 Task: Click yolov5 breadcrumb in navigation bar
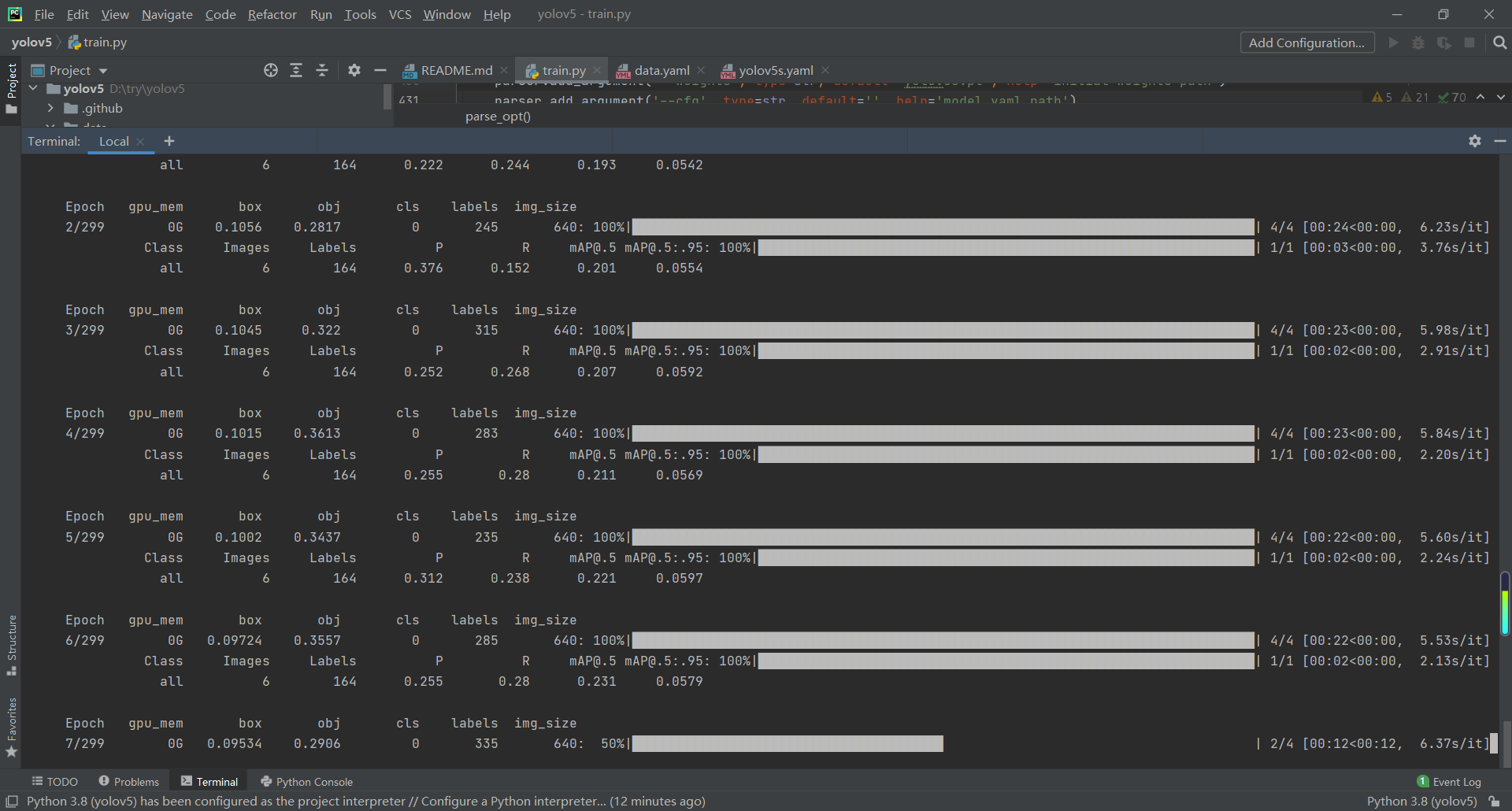(31, 43)
